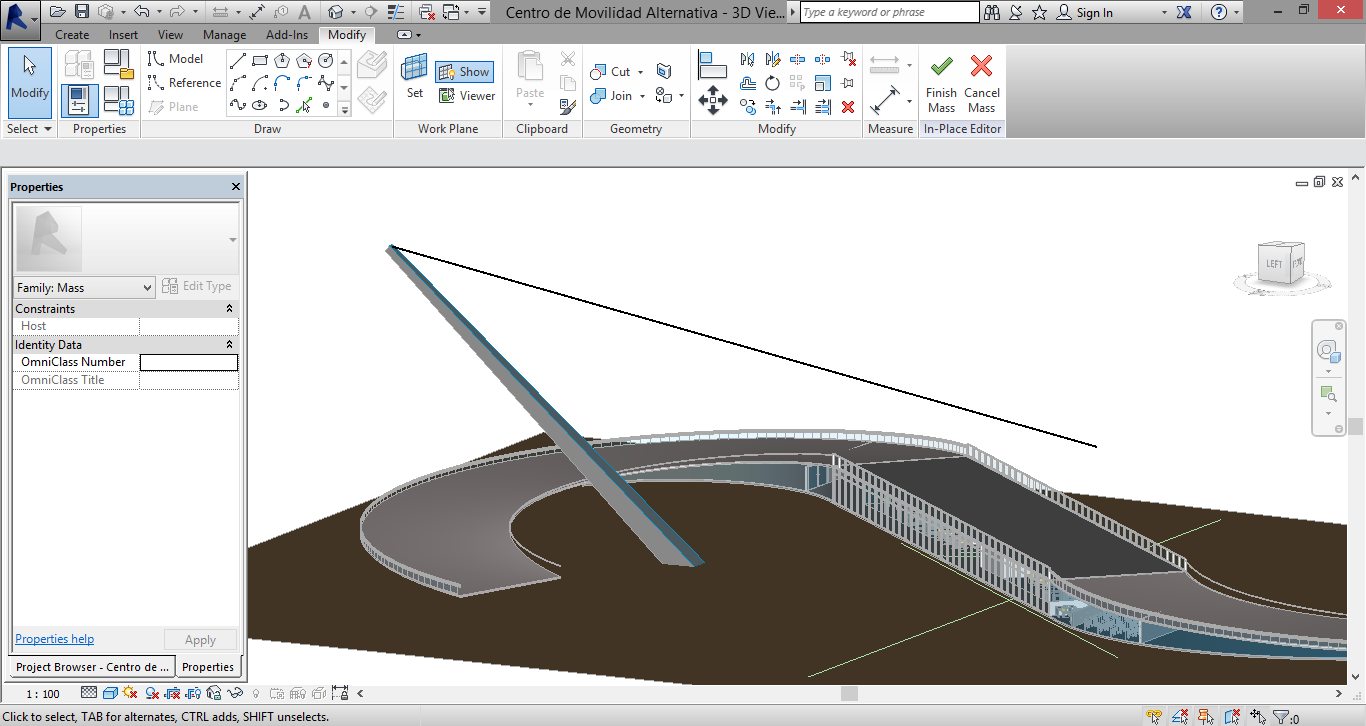This screenshot has width=1366, height=726.
Task: Open the work plane Viewer
Action: tap(466, 96)
